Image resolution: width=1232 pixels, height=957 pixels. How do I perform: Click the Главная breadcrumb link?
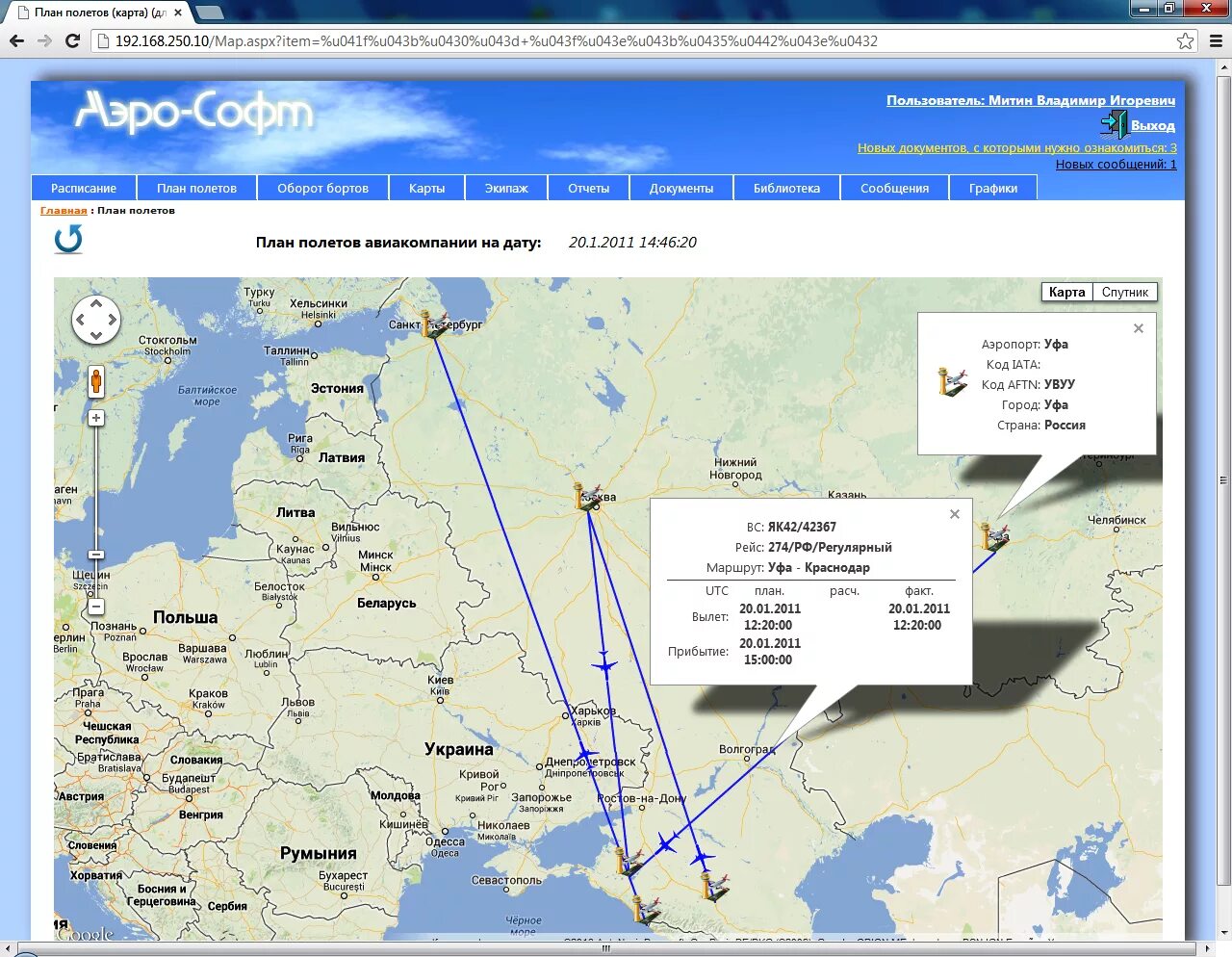(64, 210)
